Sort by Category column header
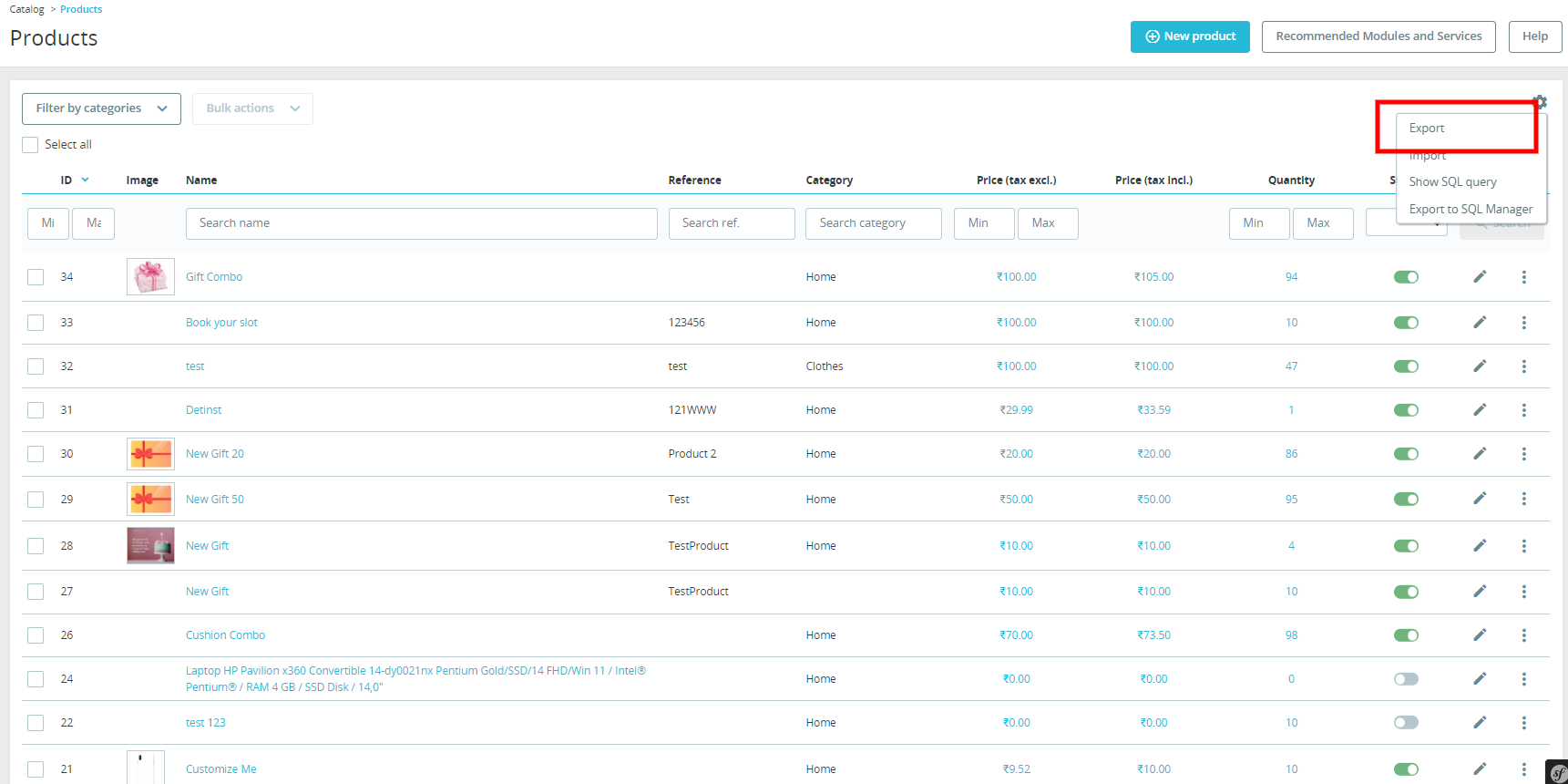Viewport: 1568px width, 784px height. [829, 181]
